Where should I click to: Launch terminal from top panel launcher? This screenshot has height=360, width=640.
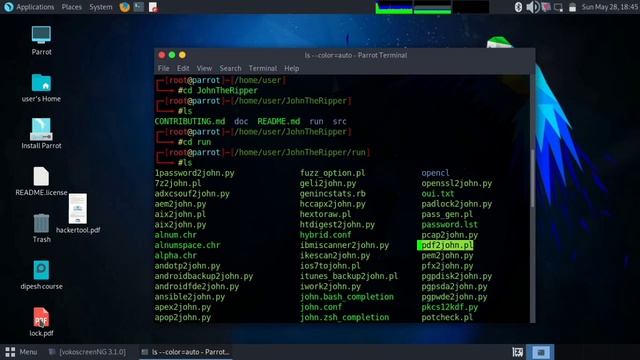[139, 7]
